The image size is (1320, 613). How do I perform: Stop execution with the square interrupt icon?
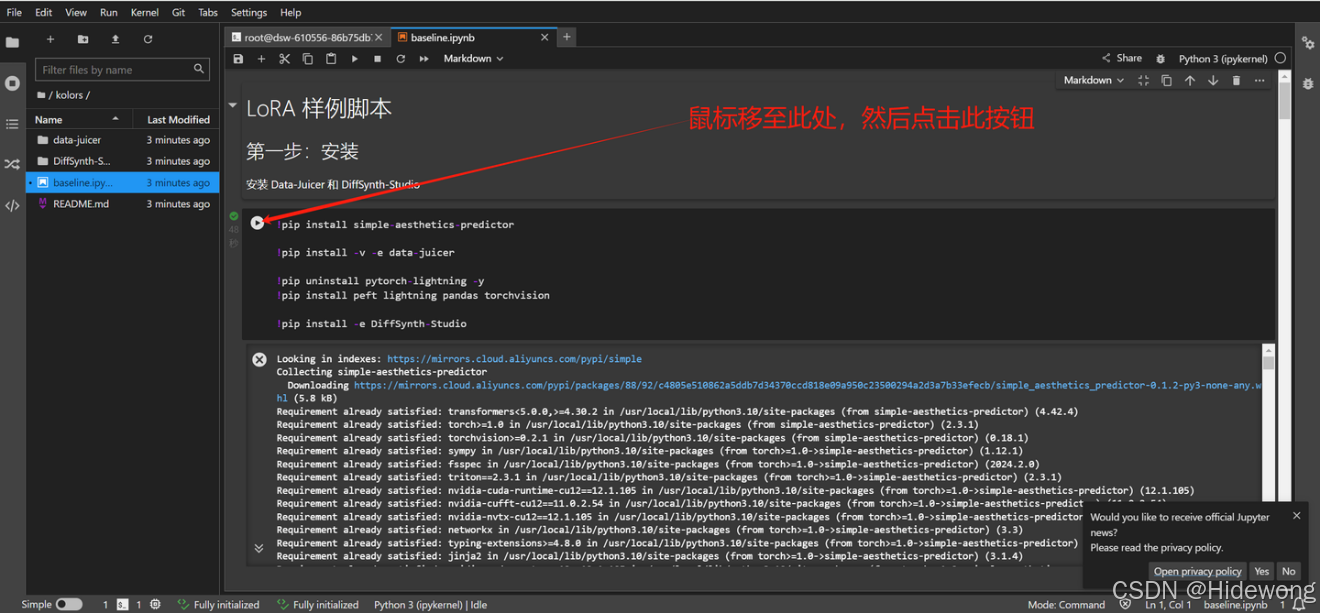377,59
